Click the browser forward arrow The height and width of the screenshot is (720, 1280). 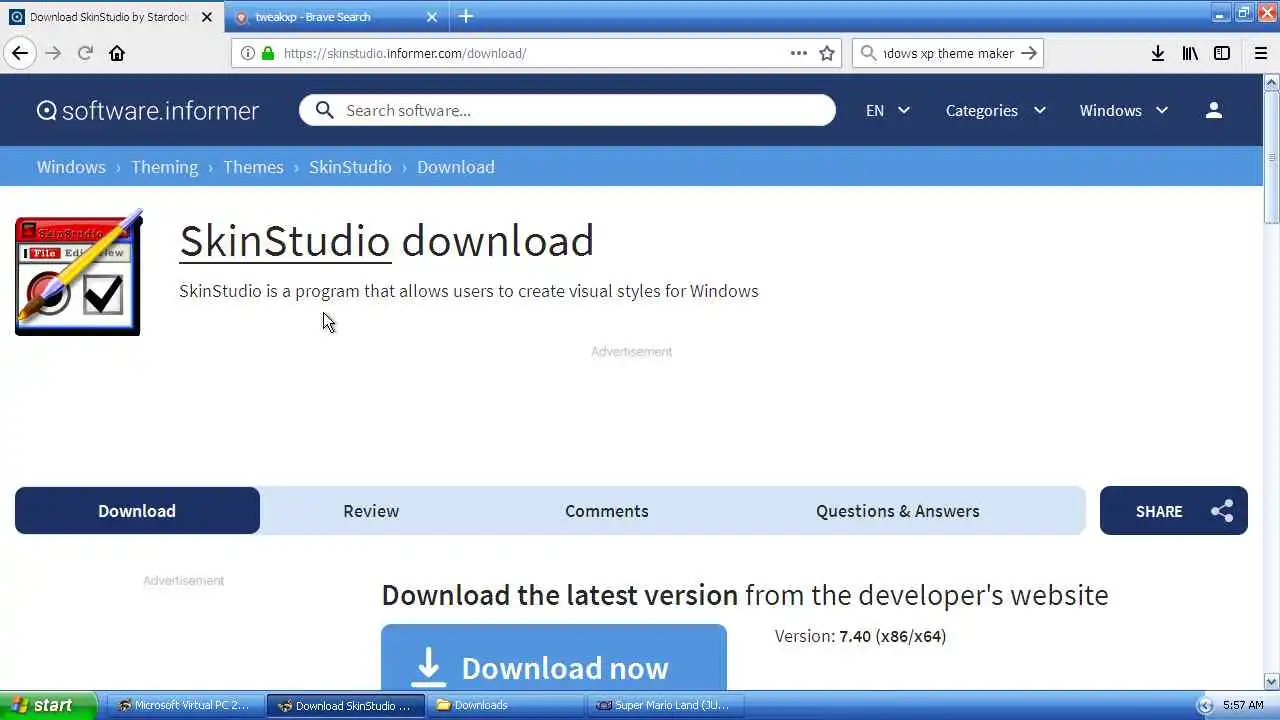pyautogui.click(x=53, y=53)
